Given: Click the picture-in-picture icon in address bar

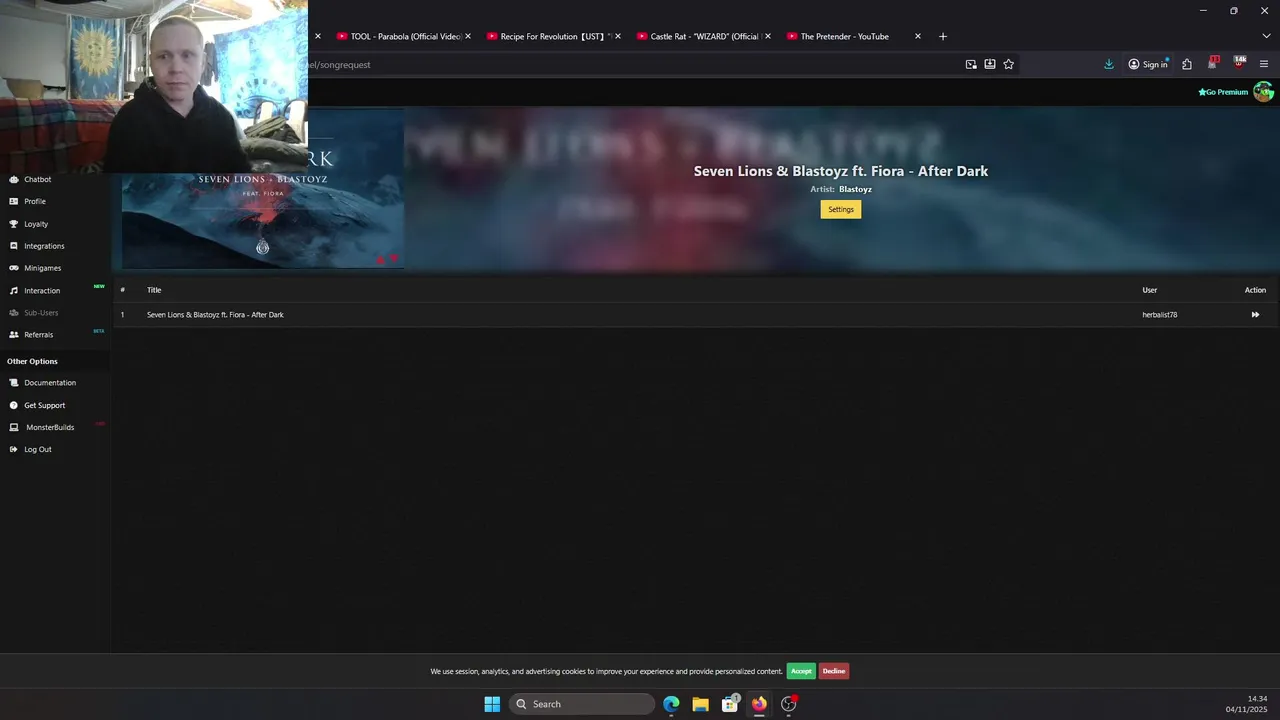Looking at the screenshot, I should tap(971, 64).
